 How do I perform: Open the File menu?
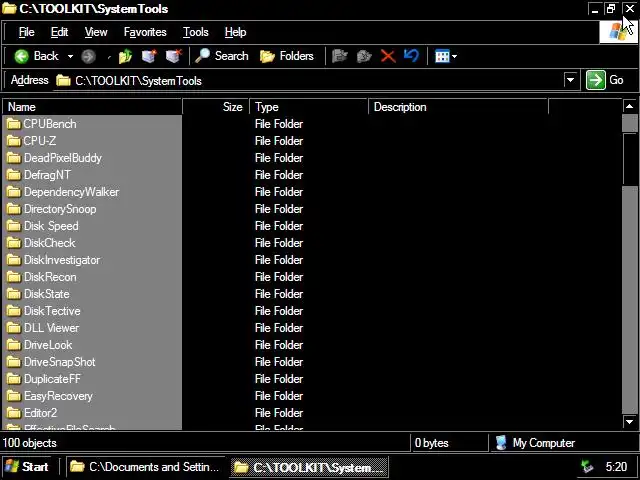[27, 32]
